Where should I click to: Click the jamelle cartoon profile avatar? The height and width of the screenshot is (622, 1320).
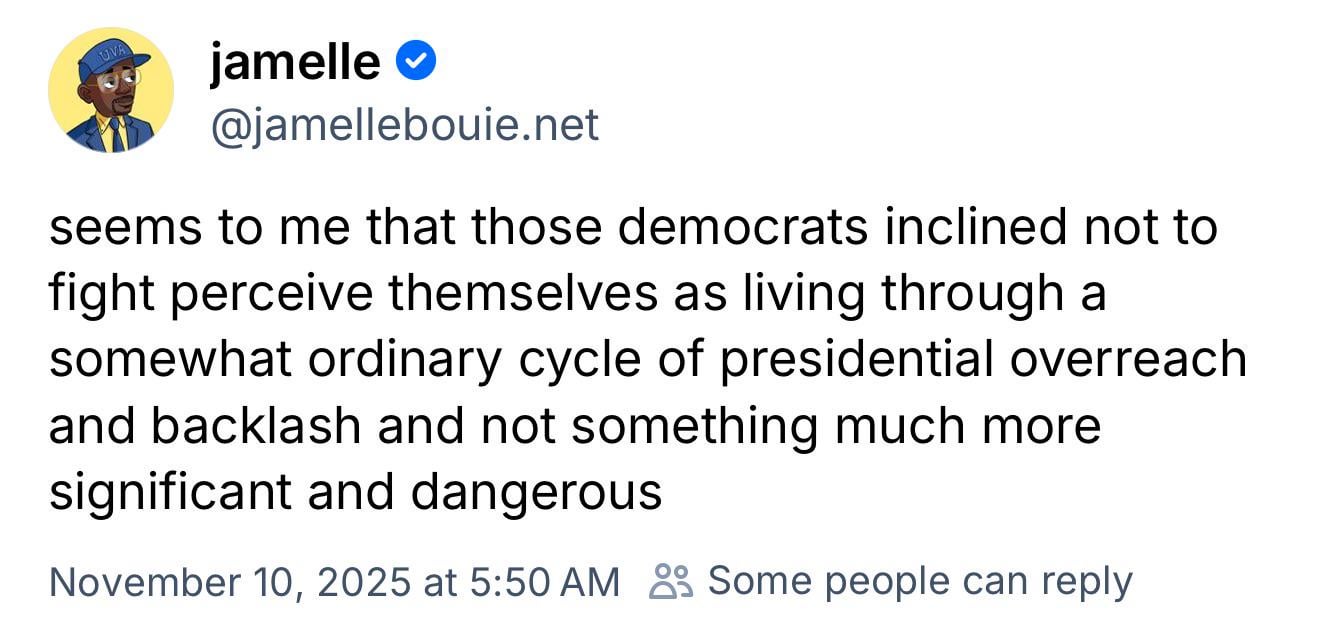(x=110, y=91)
